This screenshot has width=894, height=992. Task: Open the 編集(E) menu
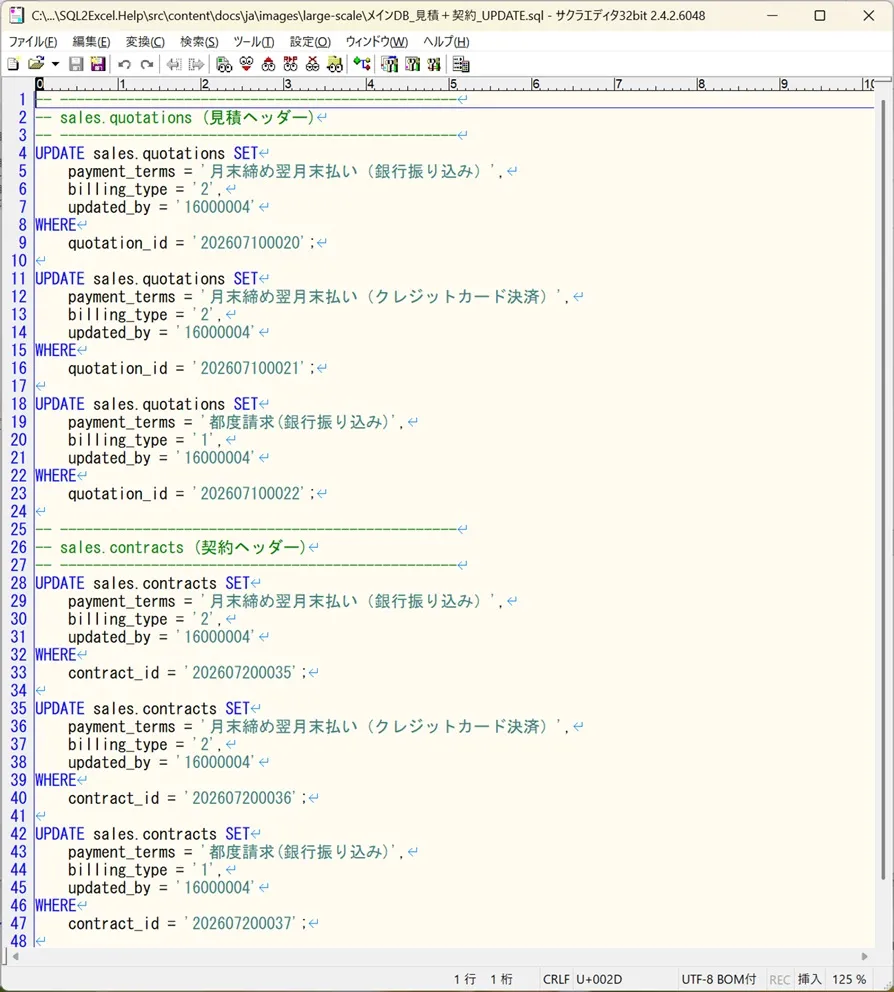click(x=91, y=42)
